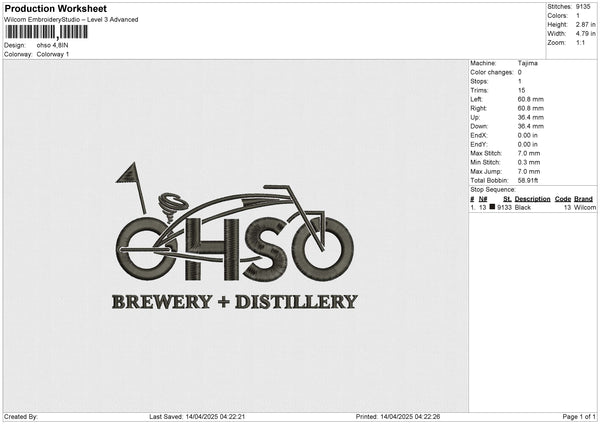
Task: Click the 'Brand' column header
Action: pyautogui.click(x=583, y=199)
